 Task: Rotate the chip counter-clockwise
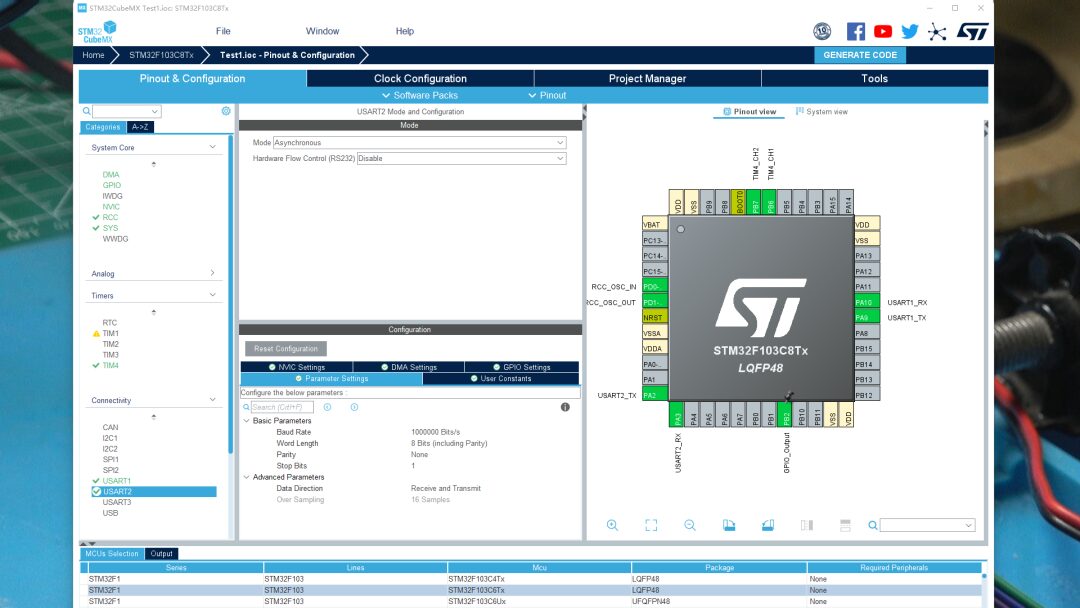768,525
